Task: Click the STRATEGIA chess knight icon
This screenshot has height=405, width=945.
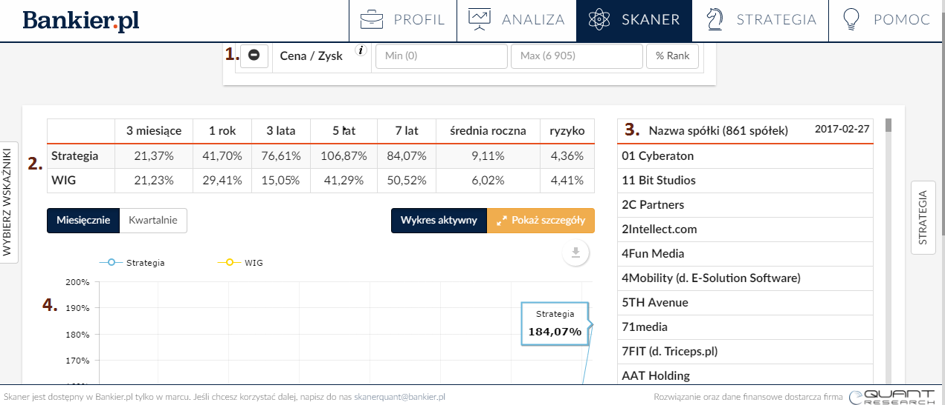Action: [x=716, y=20]
